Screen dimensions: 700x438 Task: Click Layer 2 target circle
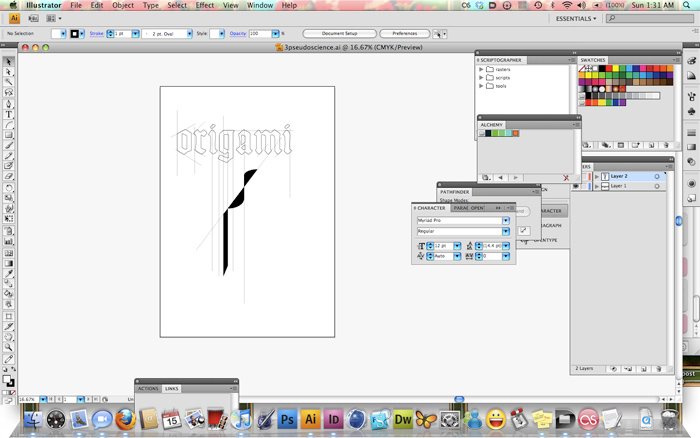click(657, 176)
